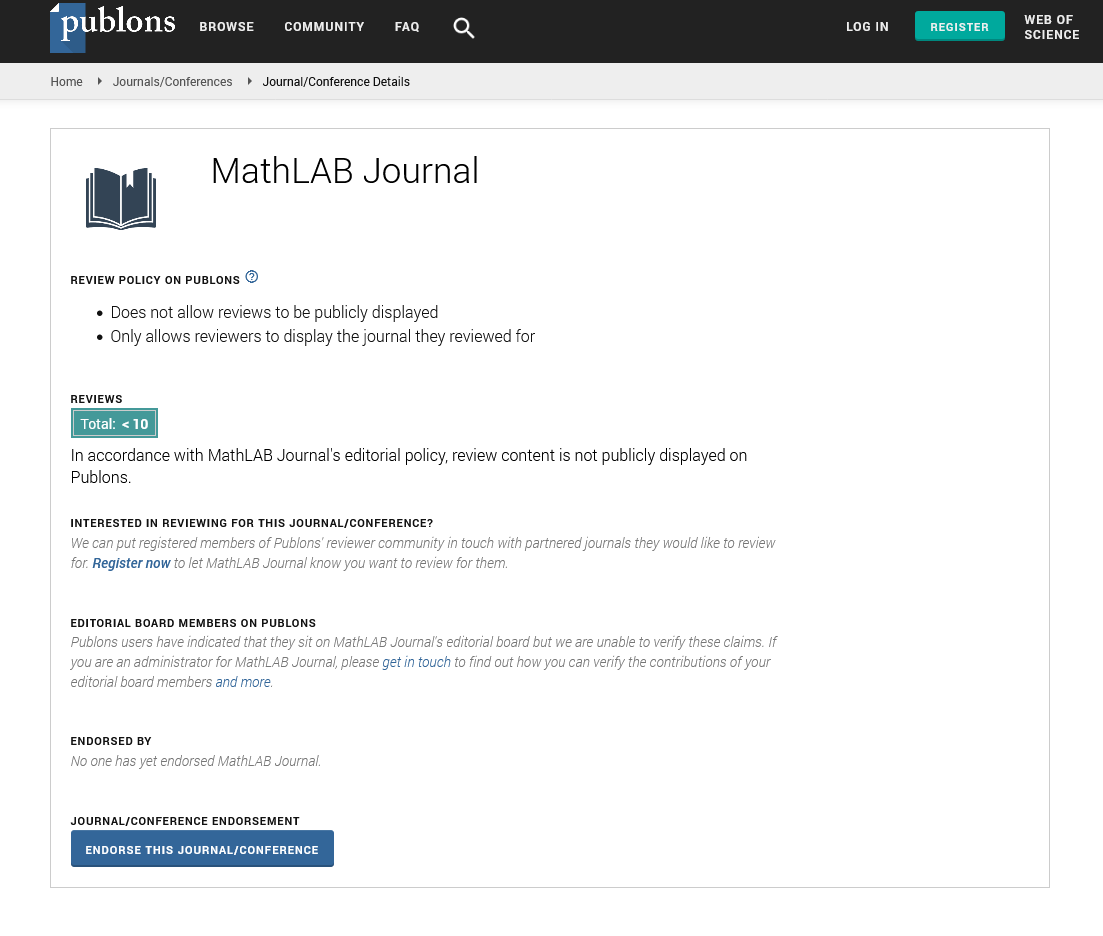
Task: Click the Register now link
Action: [131, 563]
